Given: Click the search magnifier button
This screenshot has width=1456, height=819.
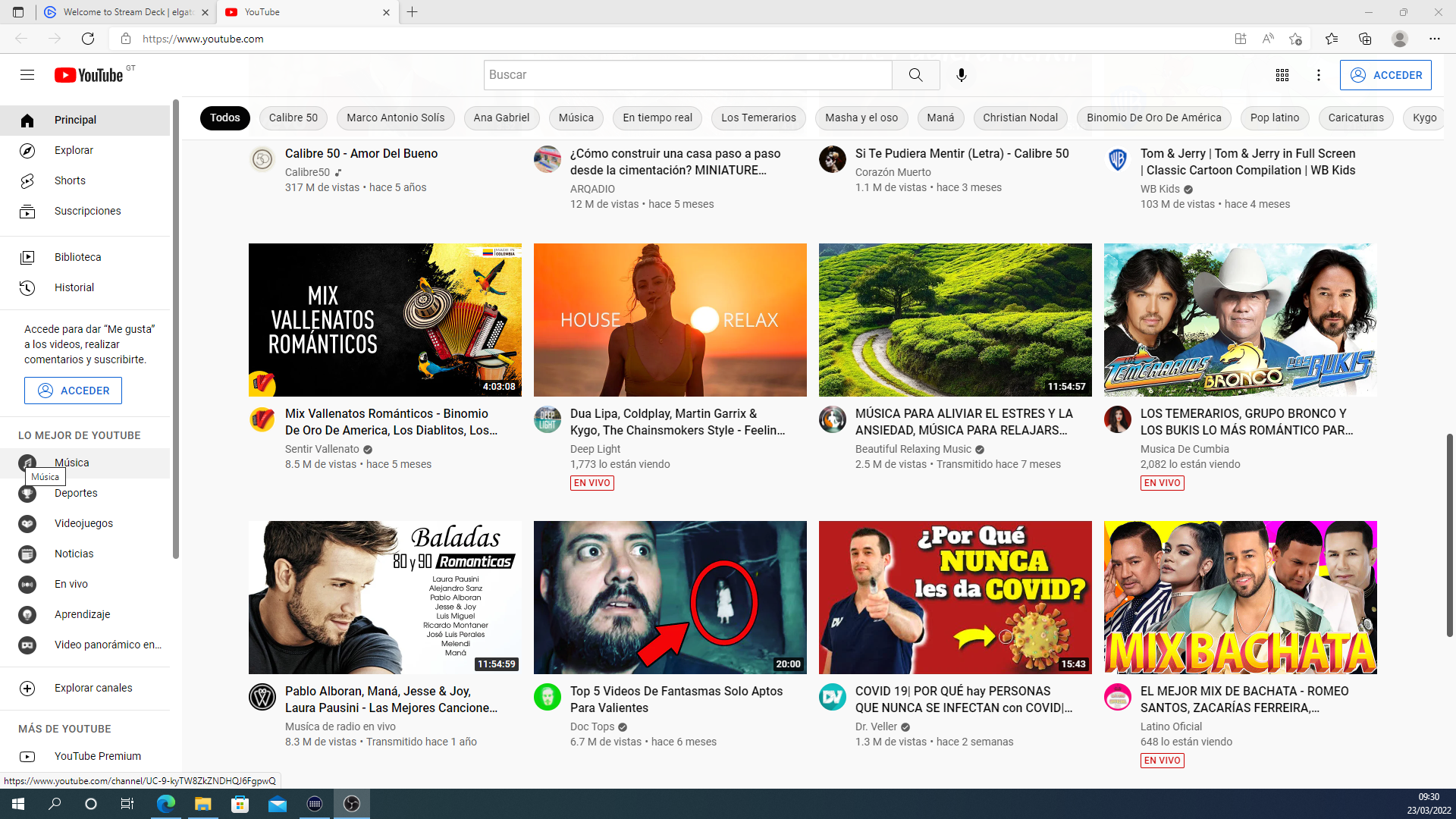Looking at the screenshot, I should coord(915,75).
